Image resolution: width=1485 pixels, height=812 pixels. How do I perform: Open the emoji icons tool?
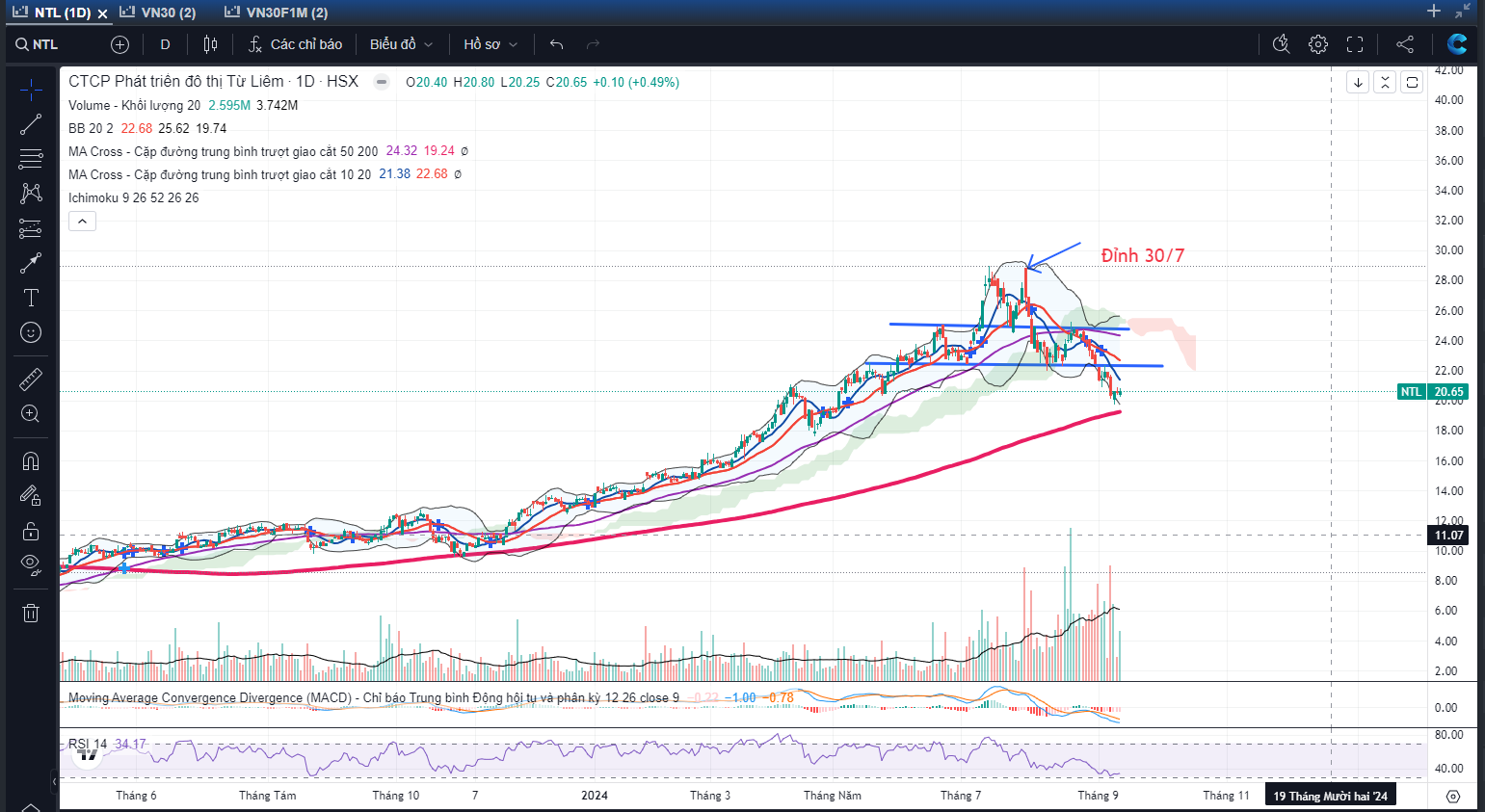coord(31,332)
